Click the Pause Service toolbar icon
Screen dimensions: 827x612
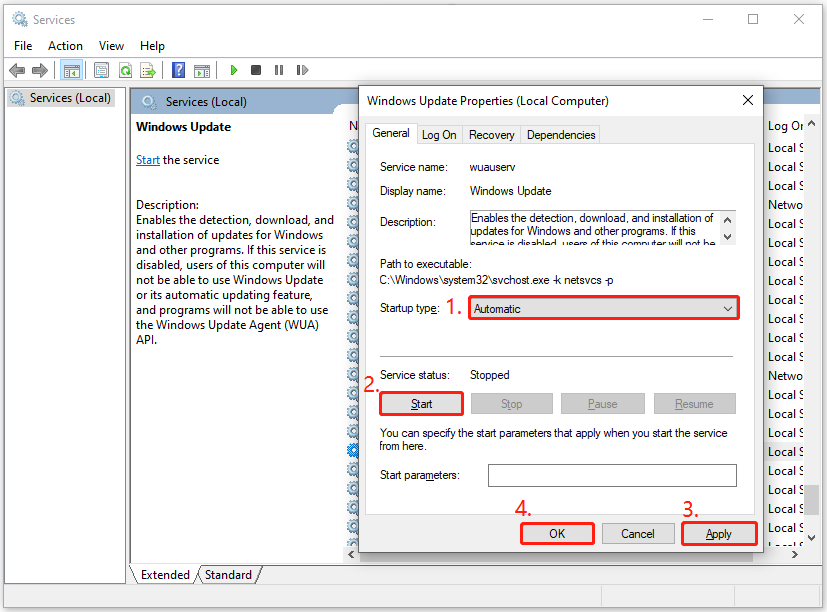(x=279, y=70)
